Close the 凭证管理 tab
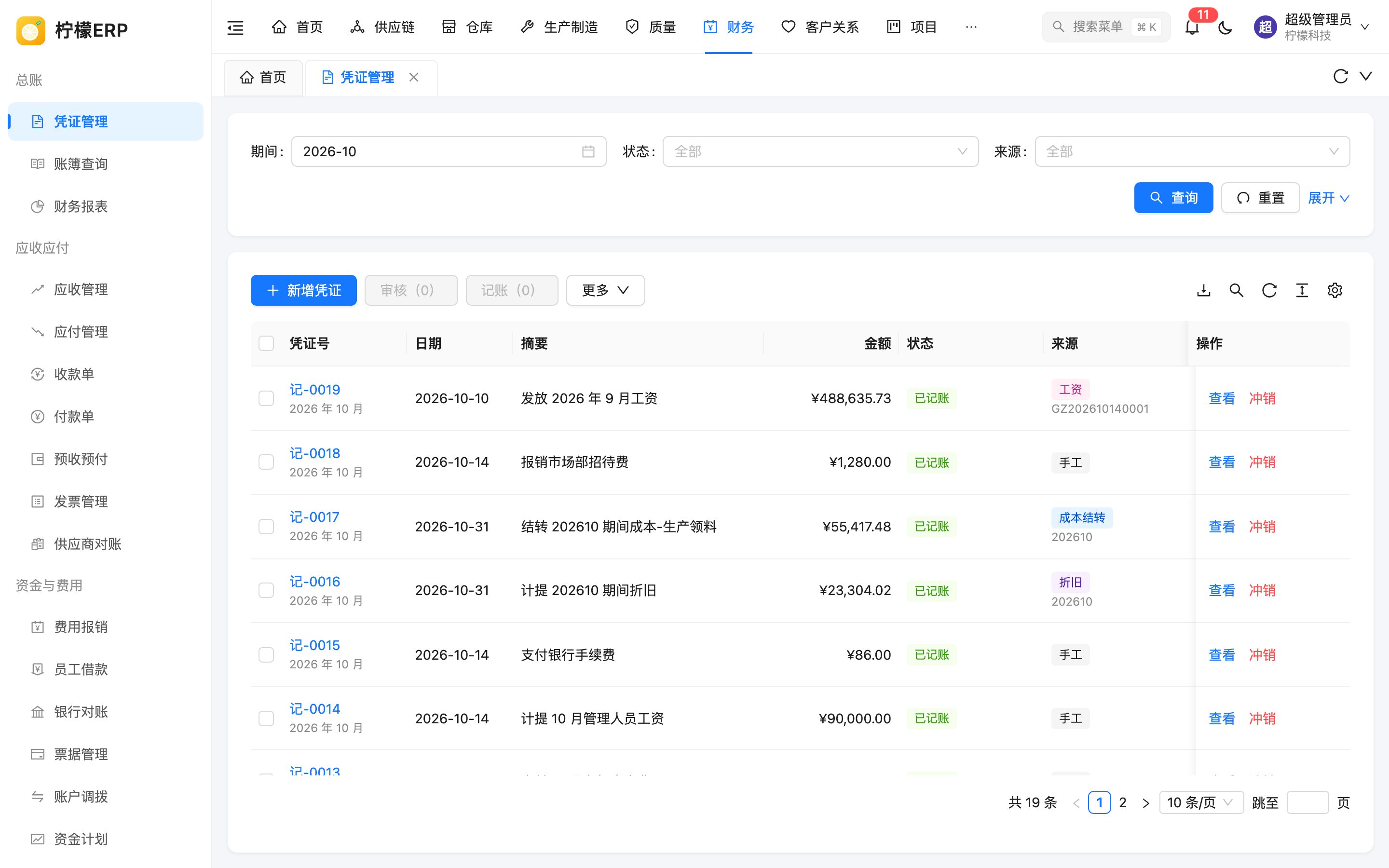The height and width of the screenshot is (868, 1389). click(x=414, y=77)
